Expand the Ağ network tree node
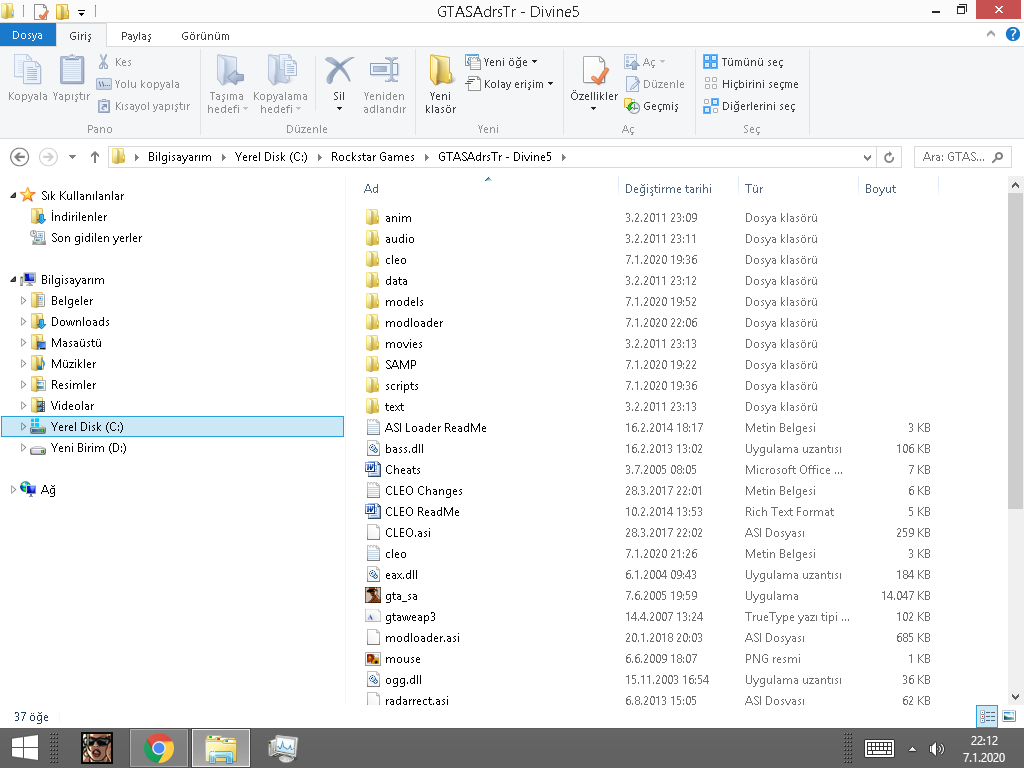1024x768 pixels. [x=13, y=489]
